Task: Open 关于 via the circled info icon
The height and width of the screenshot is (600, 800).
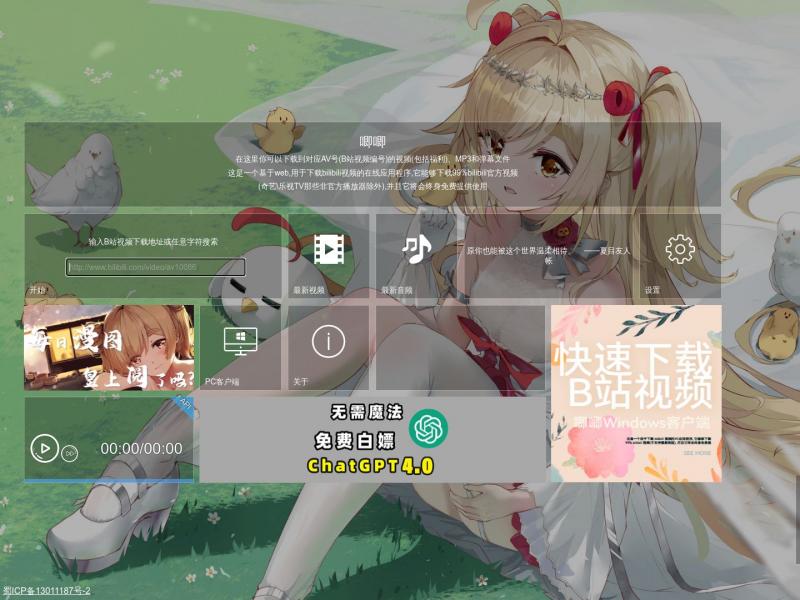Action: click(328, 341)
